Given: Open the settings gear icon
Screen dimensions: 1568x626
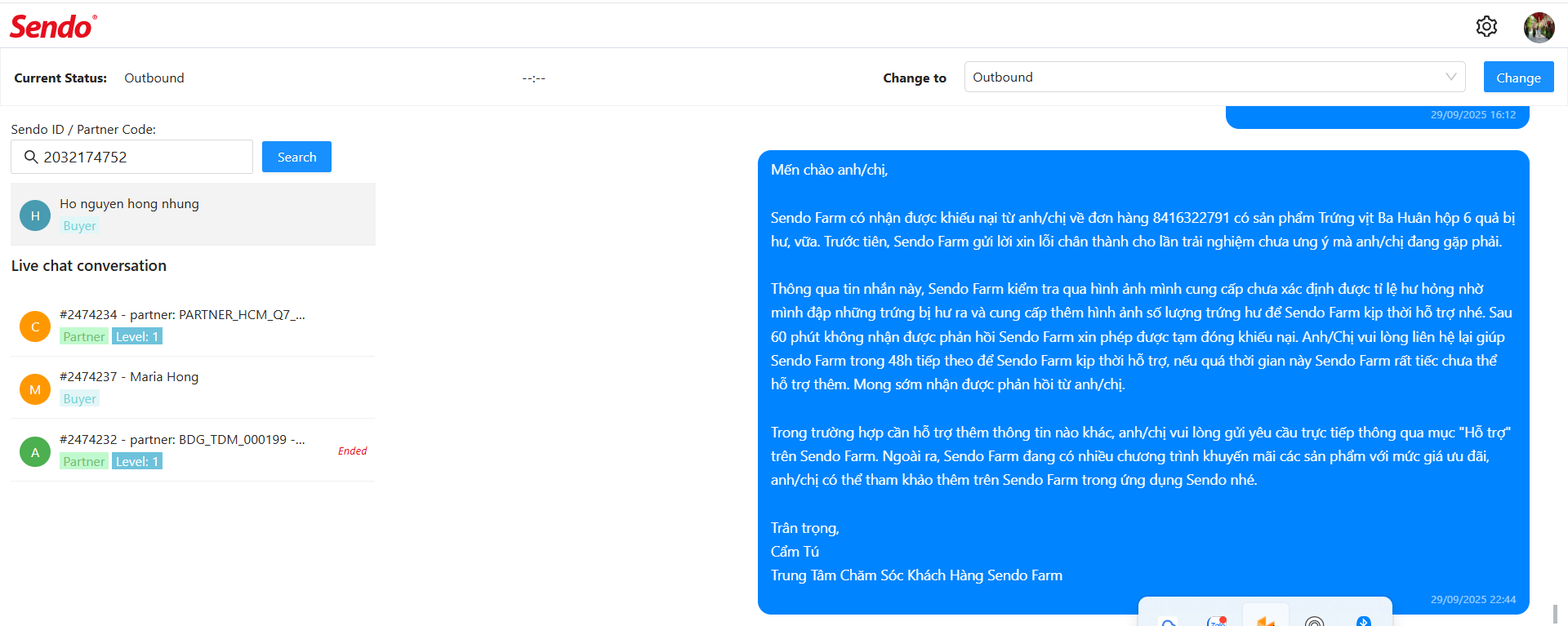Looking at the screenshot, I should [1486, 26].
